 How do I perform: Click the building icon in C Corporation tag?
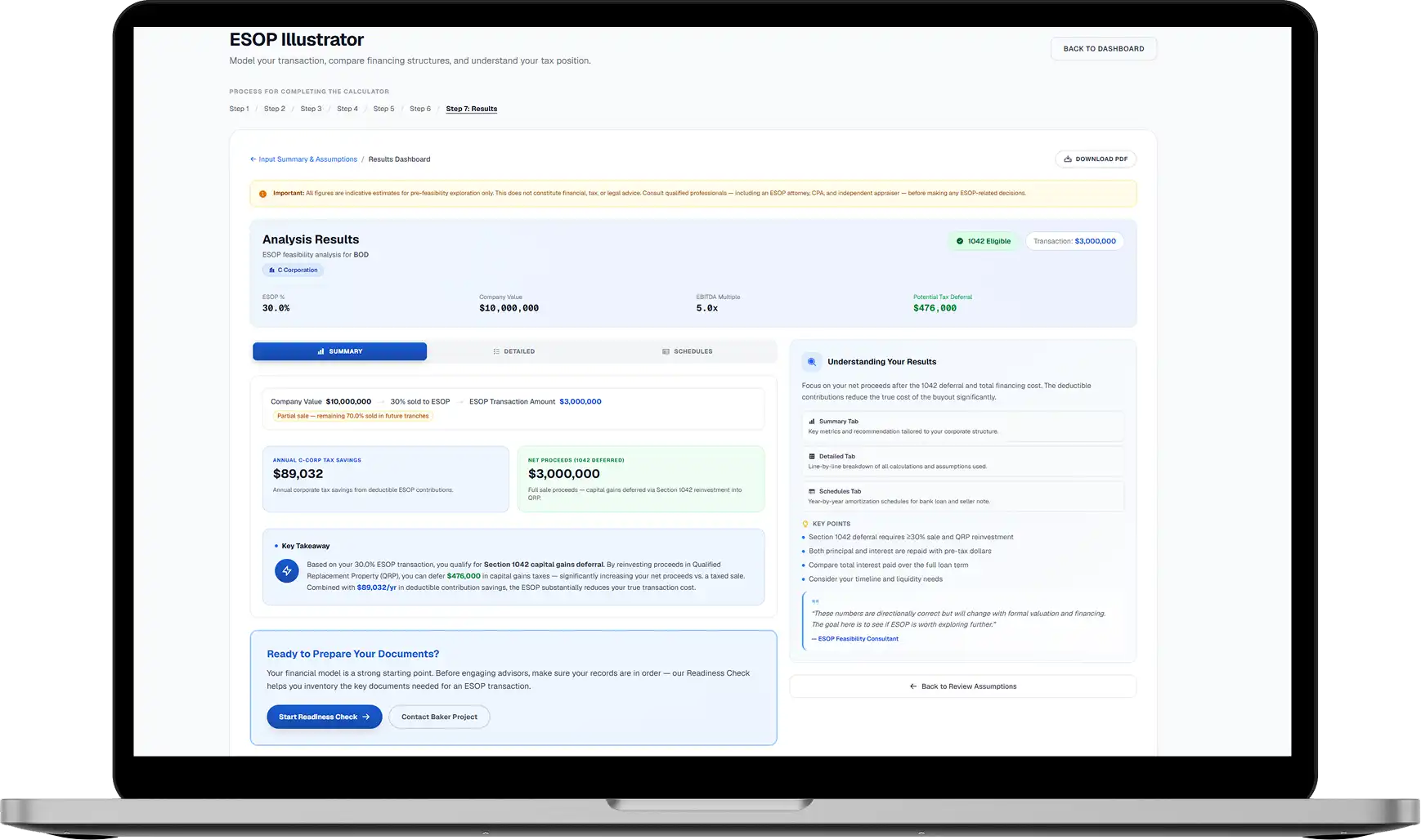(271, 270)
